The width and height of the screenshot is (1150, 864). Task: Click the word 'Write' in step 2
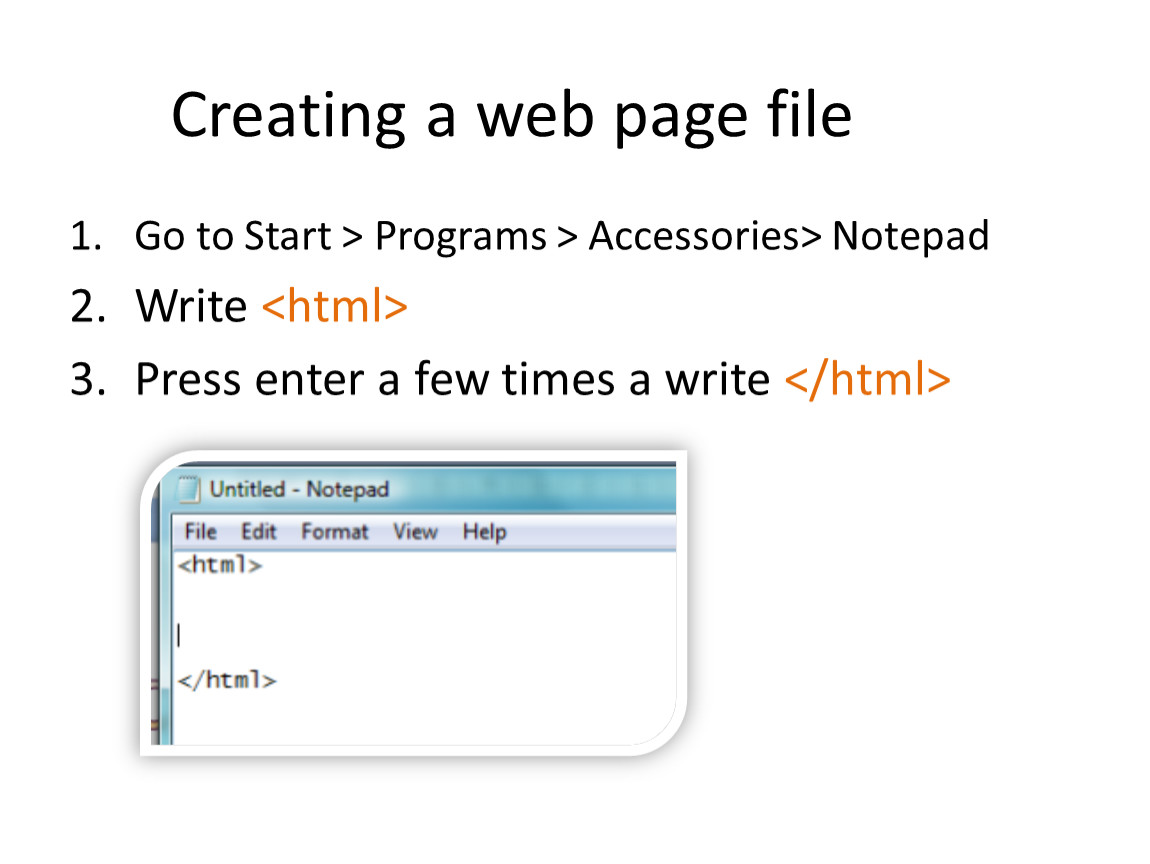pos(191,306)
